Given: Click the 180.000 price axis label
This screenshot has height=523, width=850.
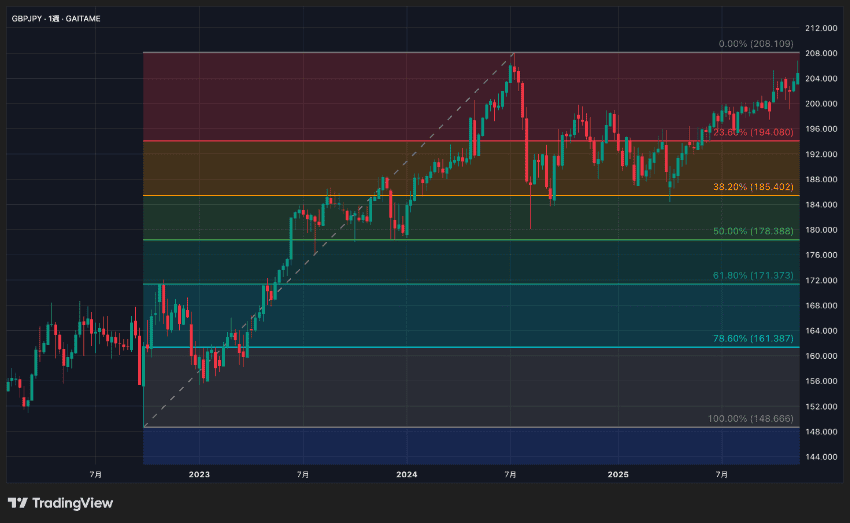Looking at the screenshot, I should coord(821,230).
